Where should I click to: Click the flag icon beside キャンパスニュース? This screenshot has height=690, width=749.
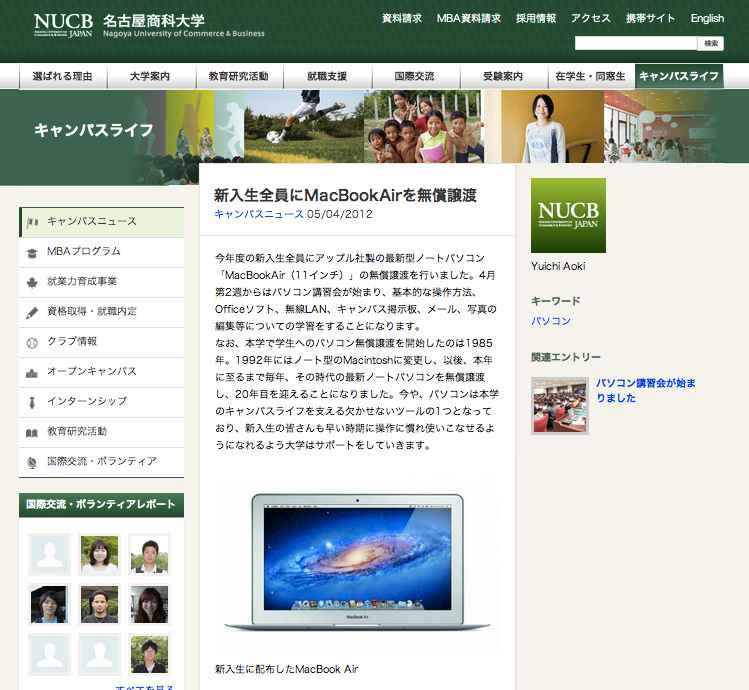[x=32, y=222]
